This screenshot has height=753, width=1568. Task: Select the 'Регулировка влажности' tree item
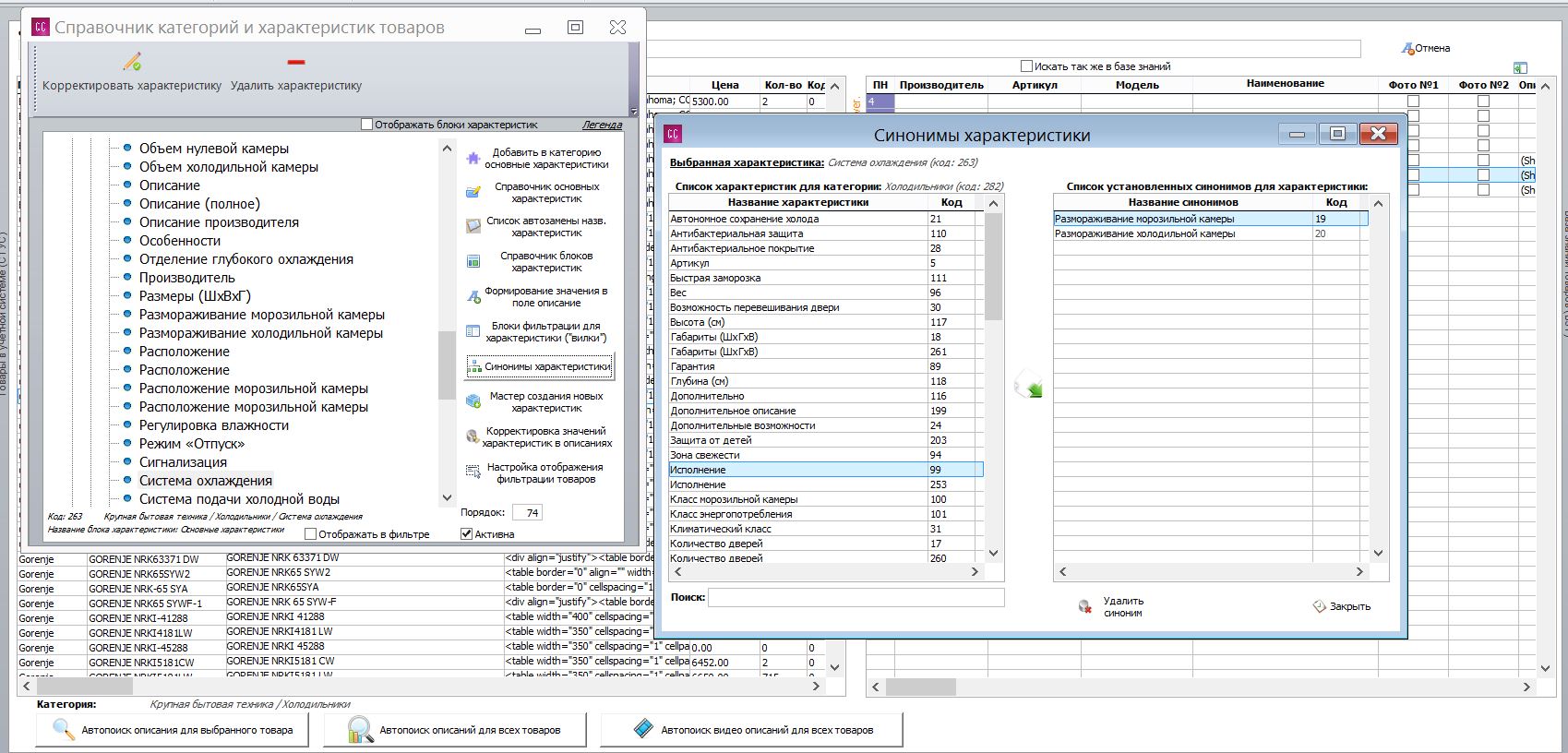(x=214, y=425)
